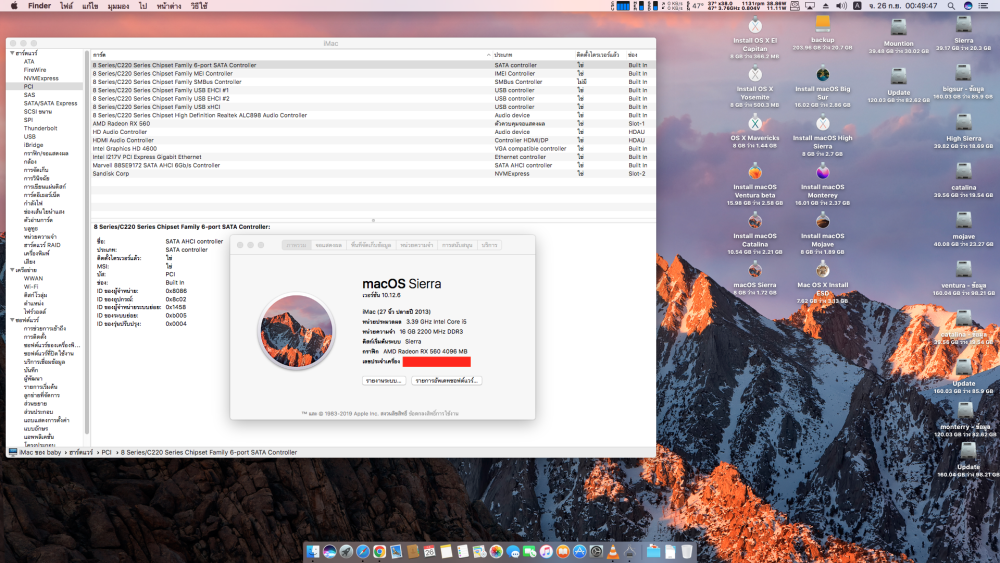Screen dimensions: 1000x563
Task: Select 'Intel Graphics HD 4600' row
Action: pyautogui.click(x=373, y=149)
